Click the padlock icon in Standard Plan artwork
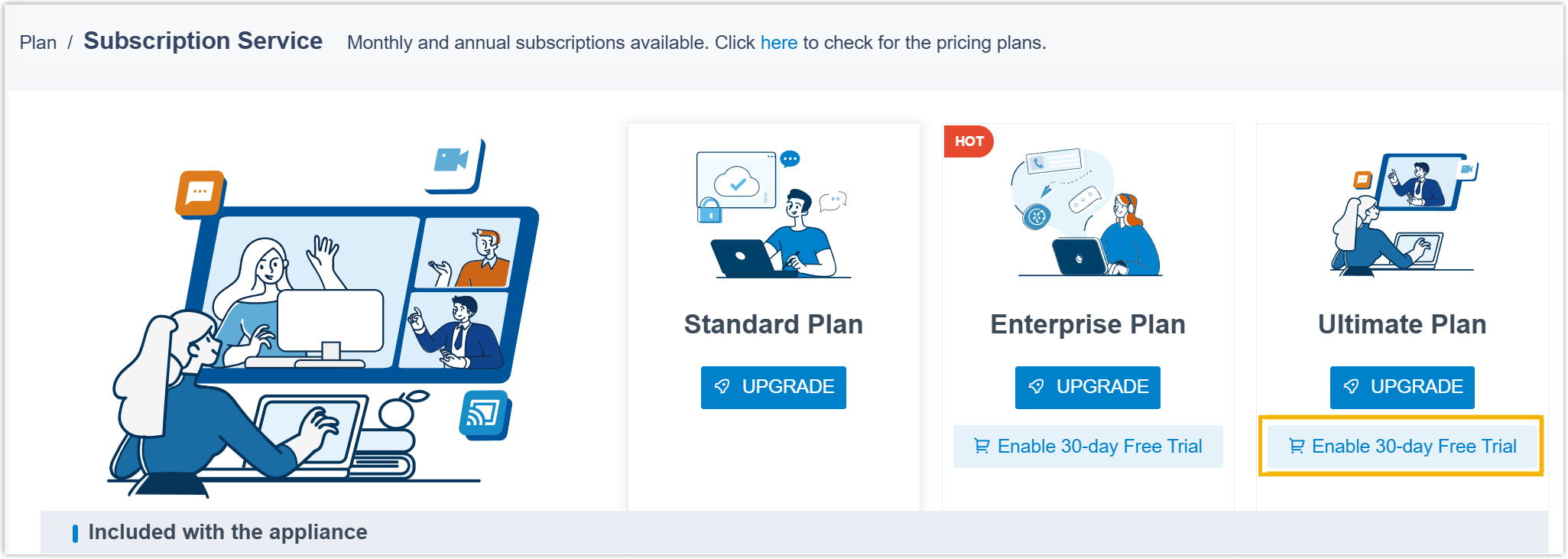 pos(709,210)
